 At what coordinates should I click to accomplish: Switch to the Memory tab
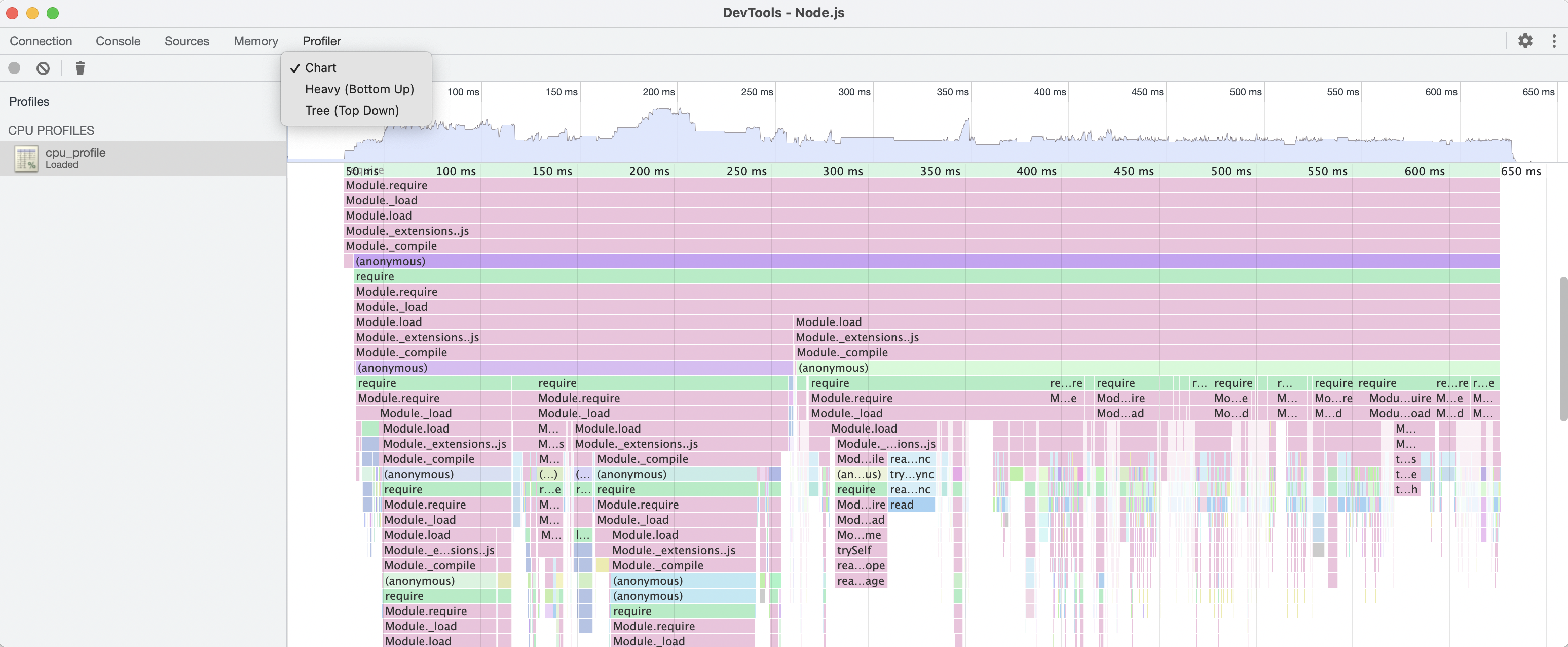(255, 41)
